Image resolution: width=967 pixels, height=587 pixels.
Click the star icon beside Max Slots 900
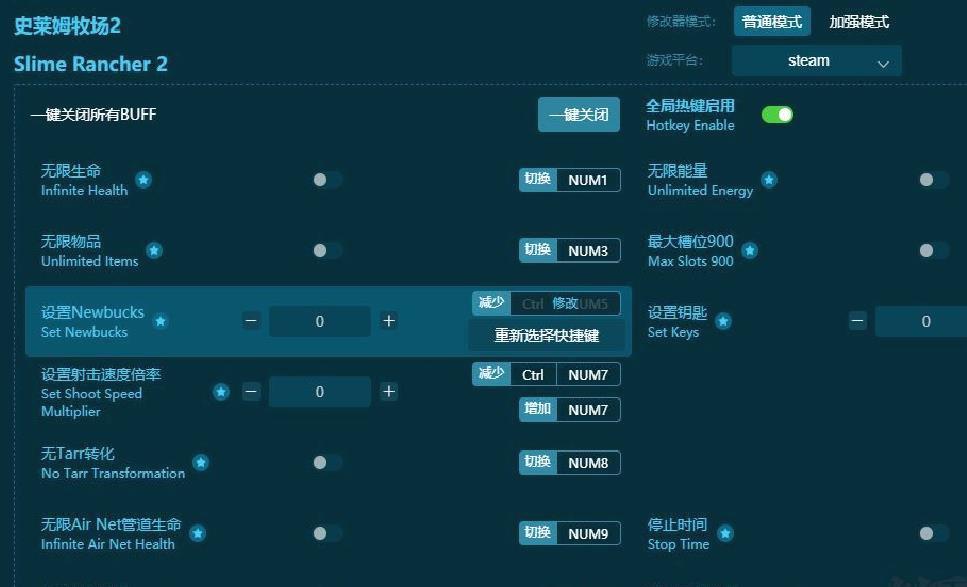pos(749,250)
